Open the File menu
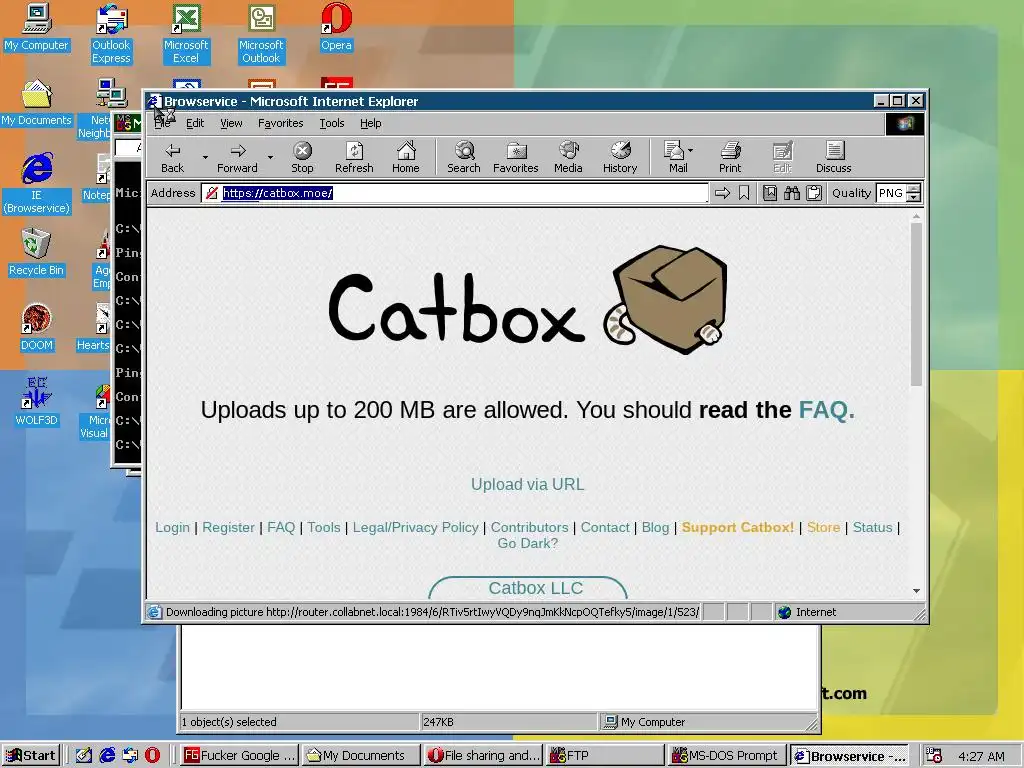 [x=162, y=123]
